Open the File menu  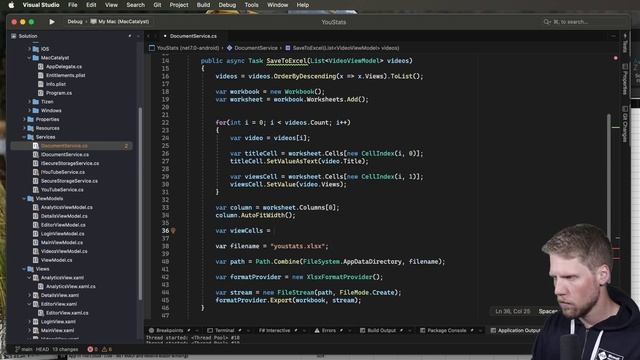point(73,5)
